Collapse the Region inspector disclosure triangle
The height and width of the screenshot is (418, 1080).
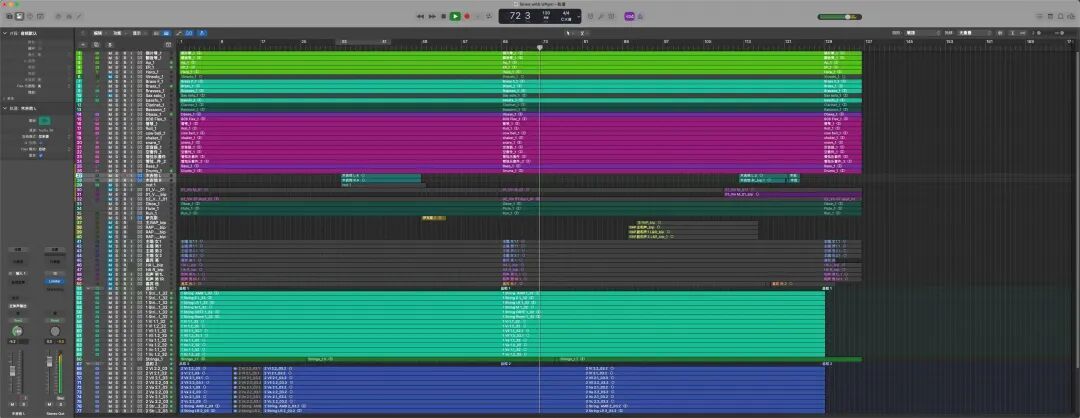[x=4, y=33]
